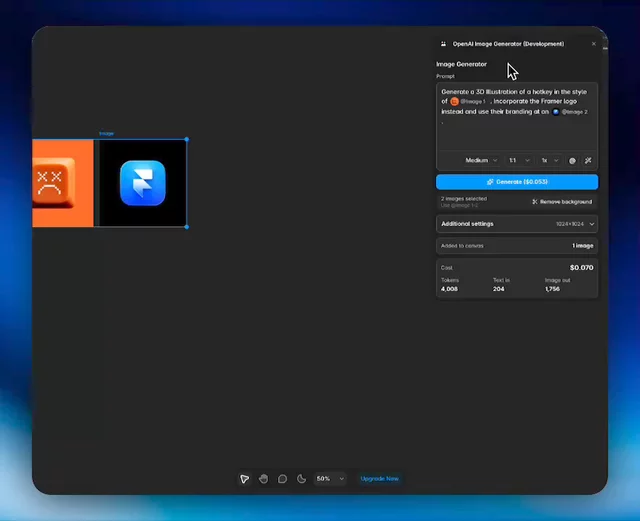Image resolution: width=640 pixels, height=521 pixels.
Task: Click the Text in value 204
Action: (x=498, y=289)
